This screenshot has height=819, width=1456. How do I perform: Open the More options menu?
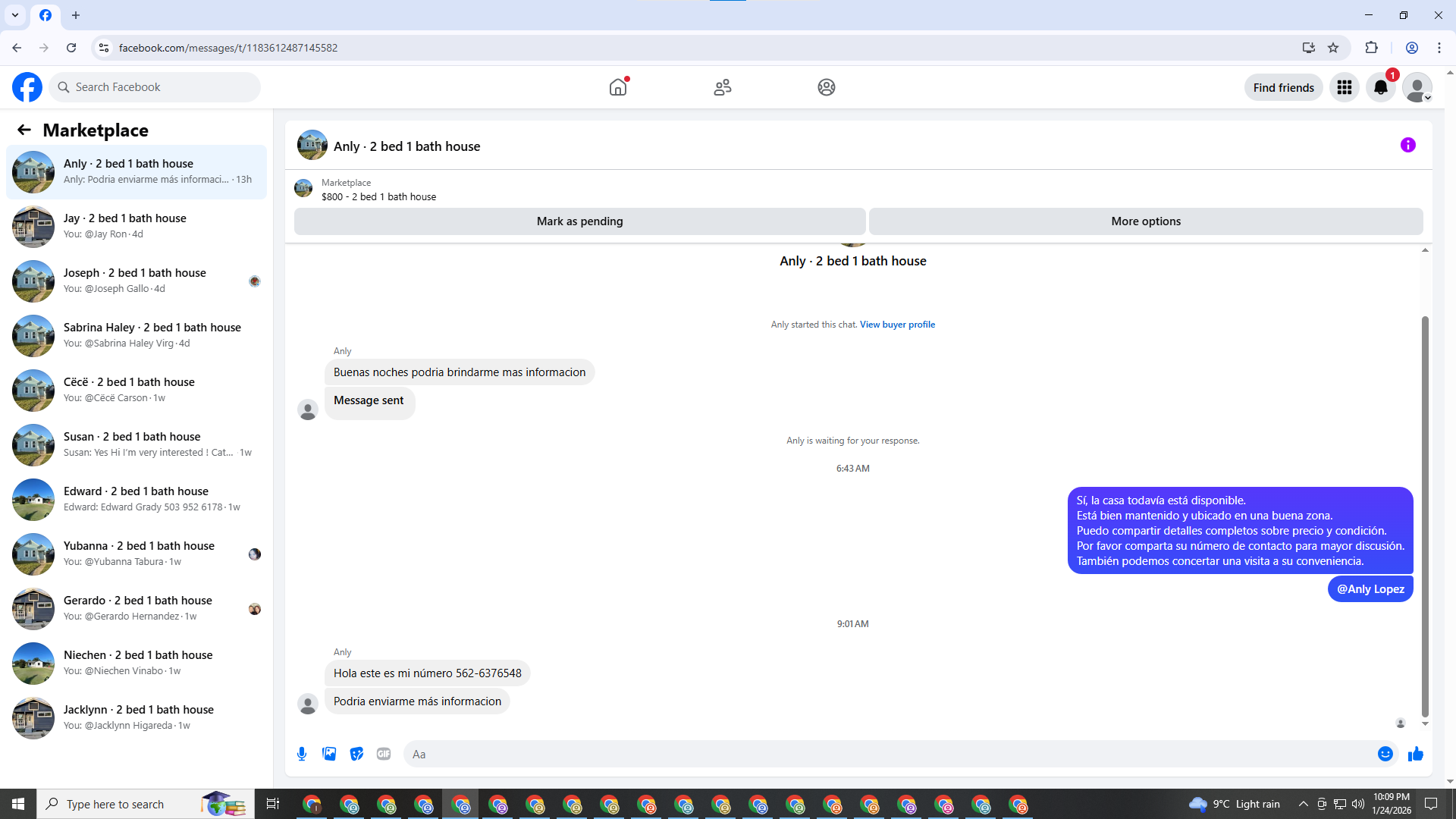pos(1145,221)
